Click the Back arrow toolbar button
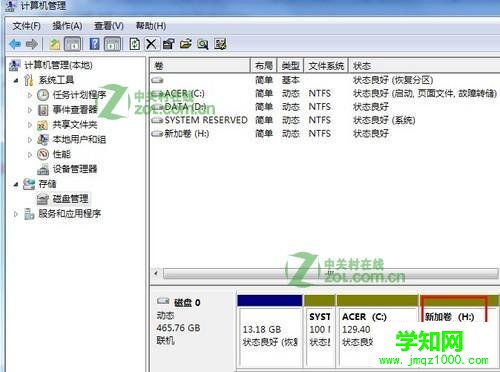This screenshot has width=500, height=372. pos(15,44)
